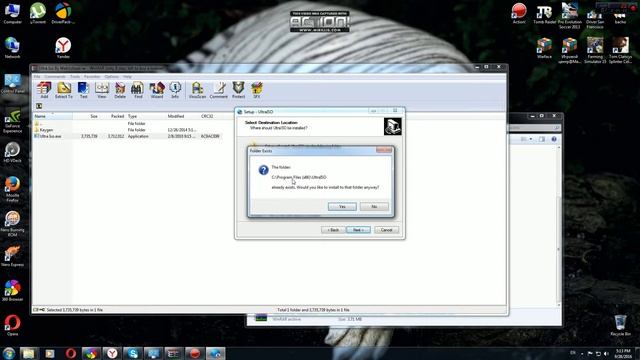The image size is (640, 360).
Task: Open Pro Evolution Soccer 2013 shortcut
Action: (x=570, y=16)
